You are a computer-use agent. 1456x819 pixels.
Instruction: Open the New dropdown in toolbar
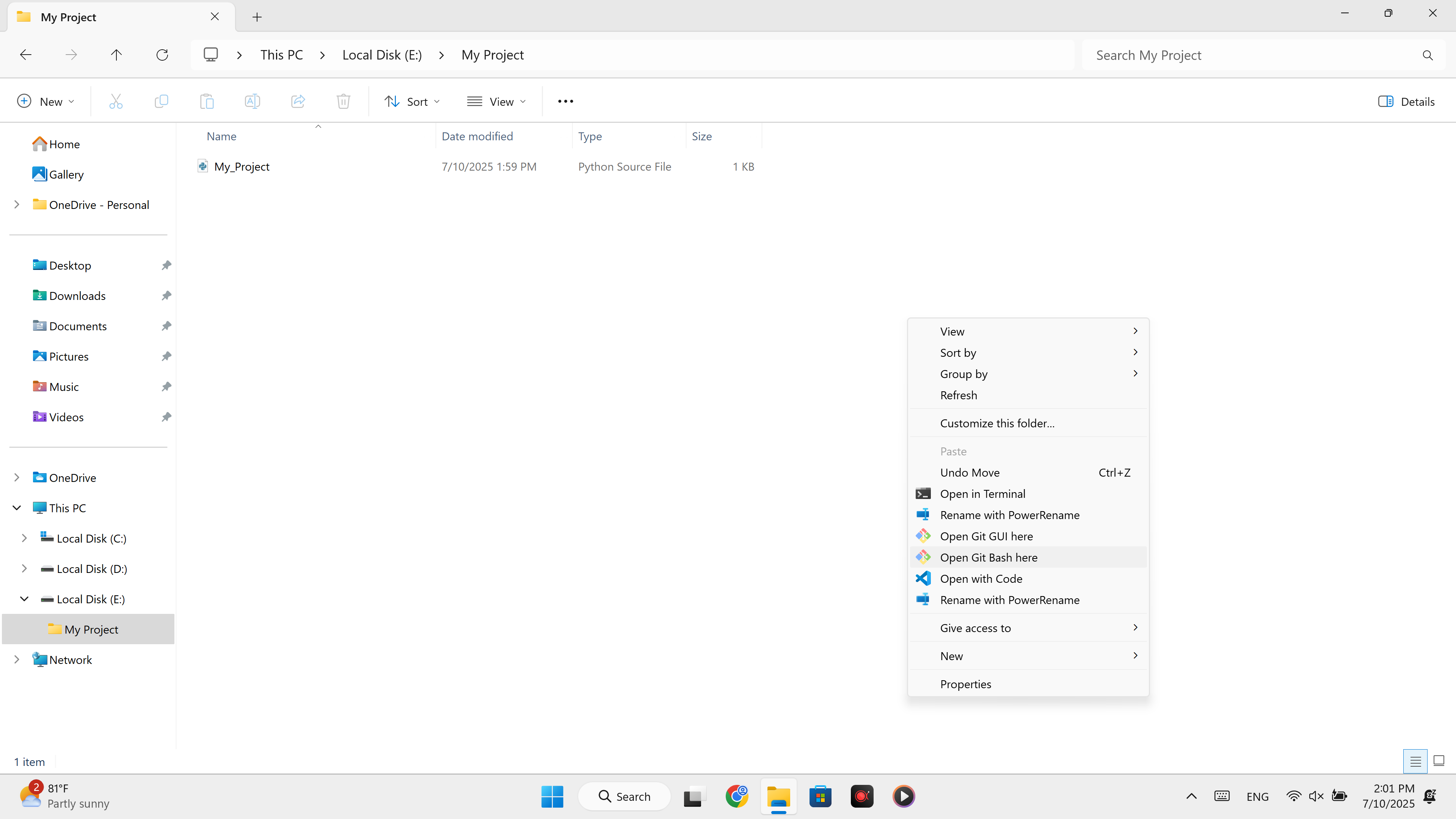(46, 102)
